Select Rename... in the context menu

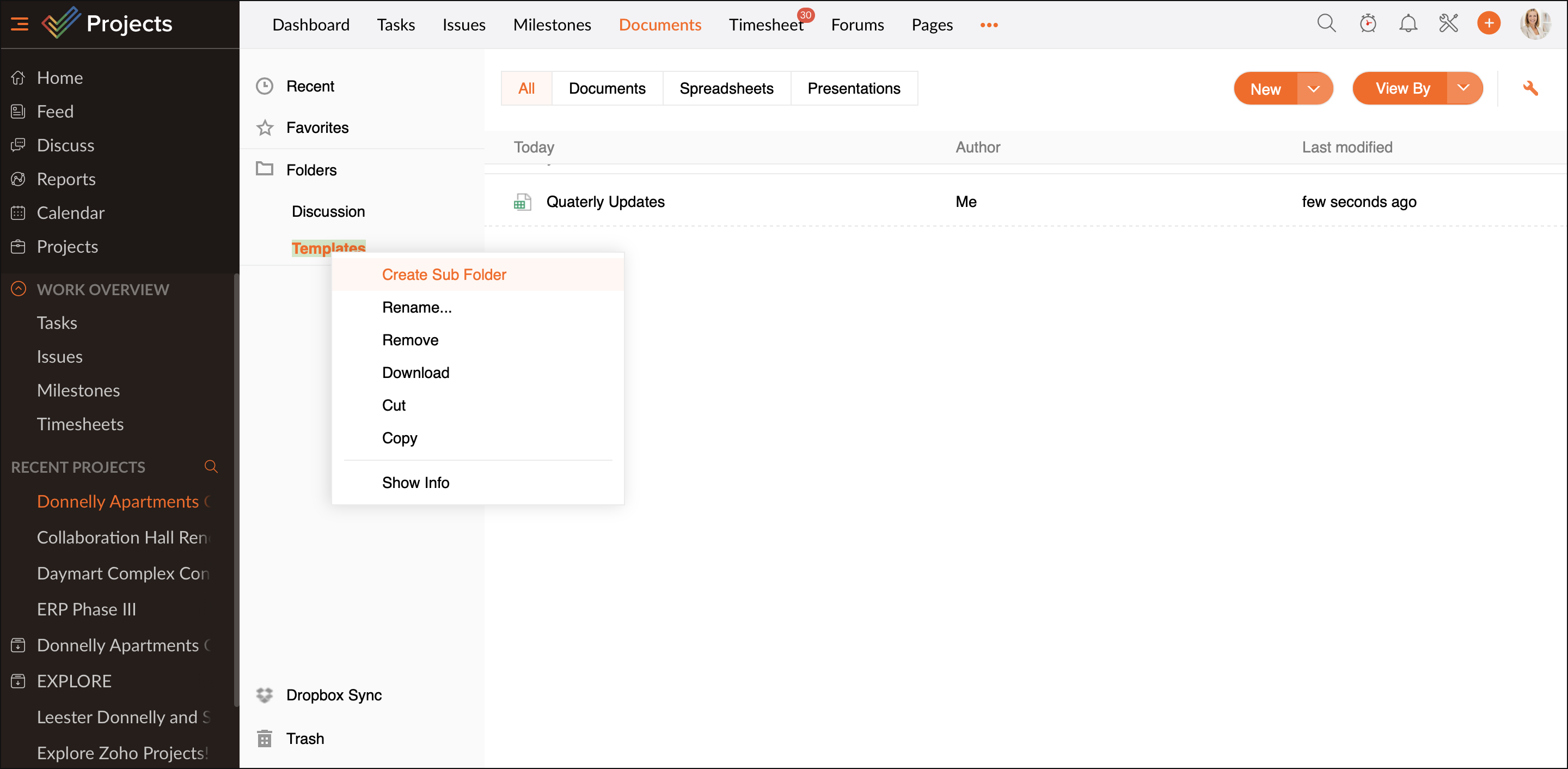click(x=416, y=308)
